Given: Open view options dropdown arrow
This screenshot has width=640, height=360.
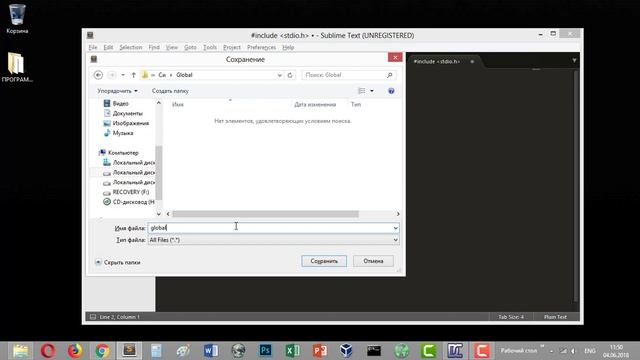Looking at the screenshot, I should pos(372,91).
